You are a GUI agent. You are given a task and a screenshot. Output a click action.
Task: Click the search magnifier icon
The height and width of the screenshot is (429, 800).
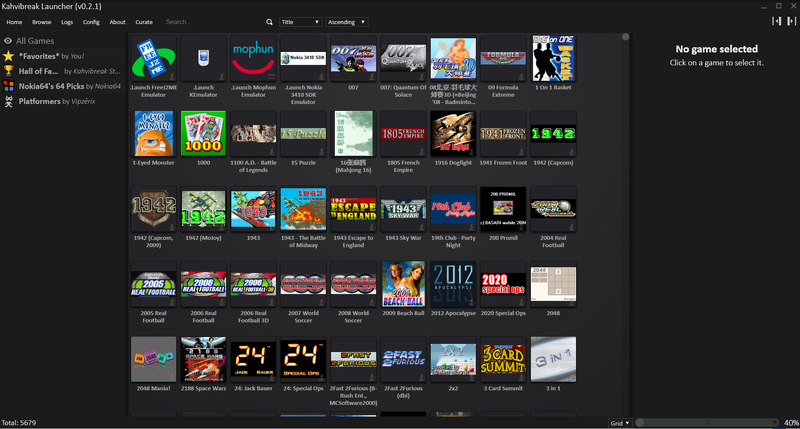269,22
